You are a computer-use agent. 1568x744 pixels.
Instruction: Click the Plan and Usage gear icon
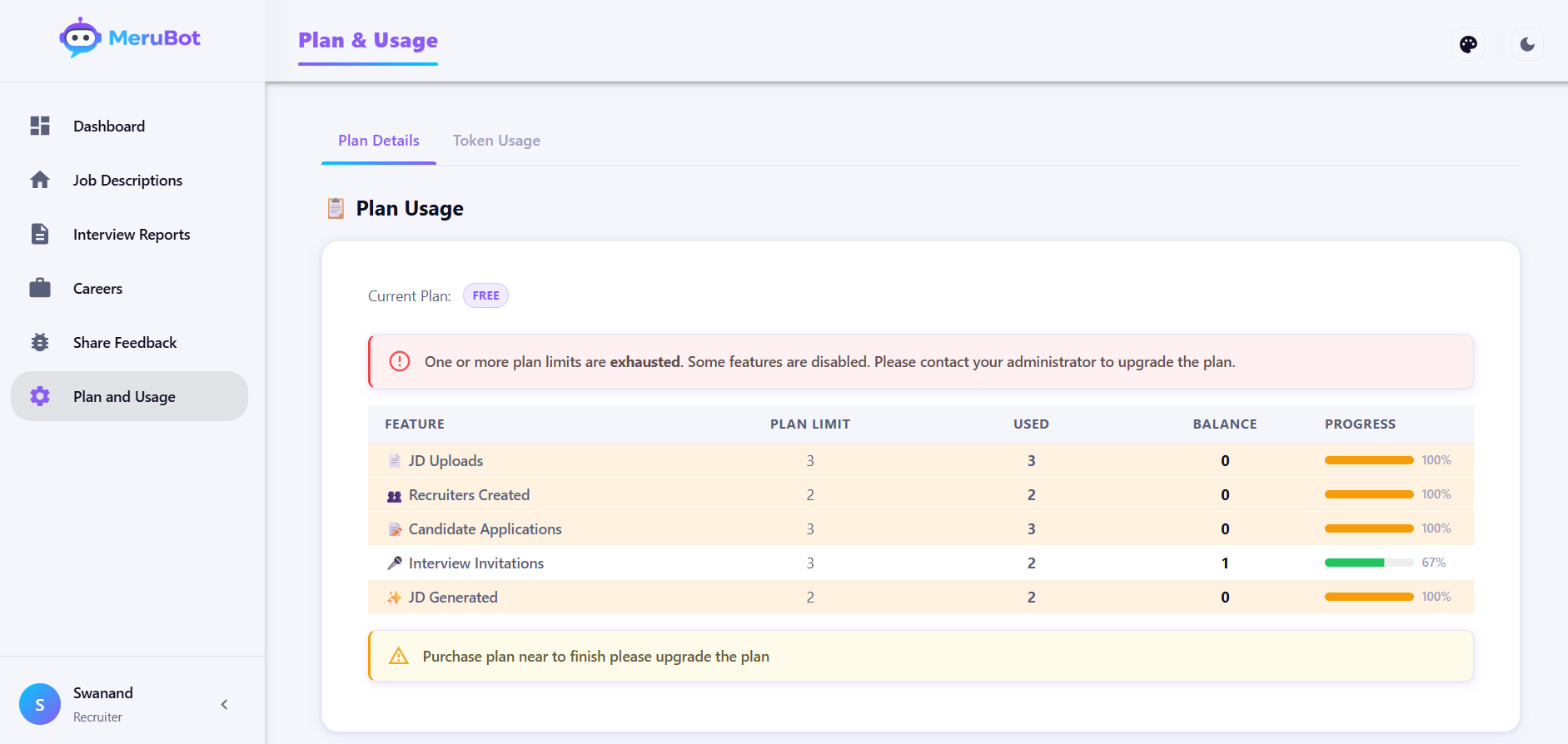[40, 396]
